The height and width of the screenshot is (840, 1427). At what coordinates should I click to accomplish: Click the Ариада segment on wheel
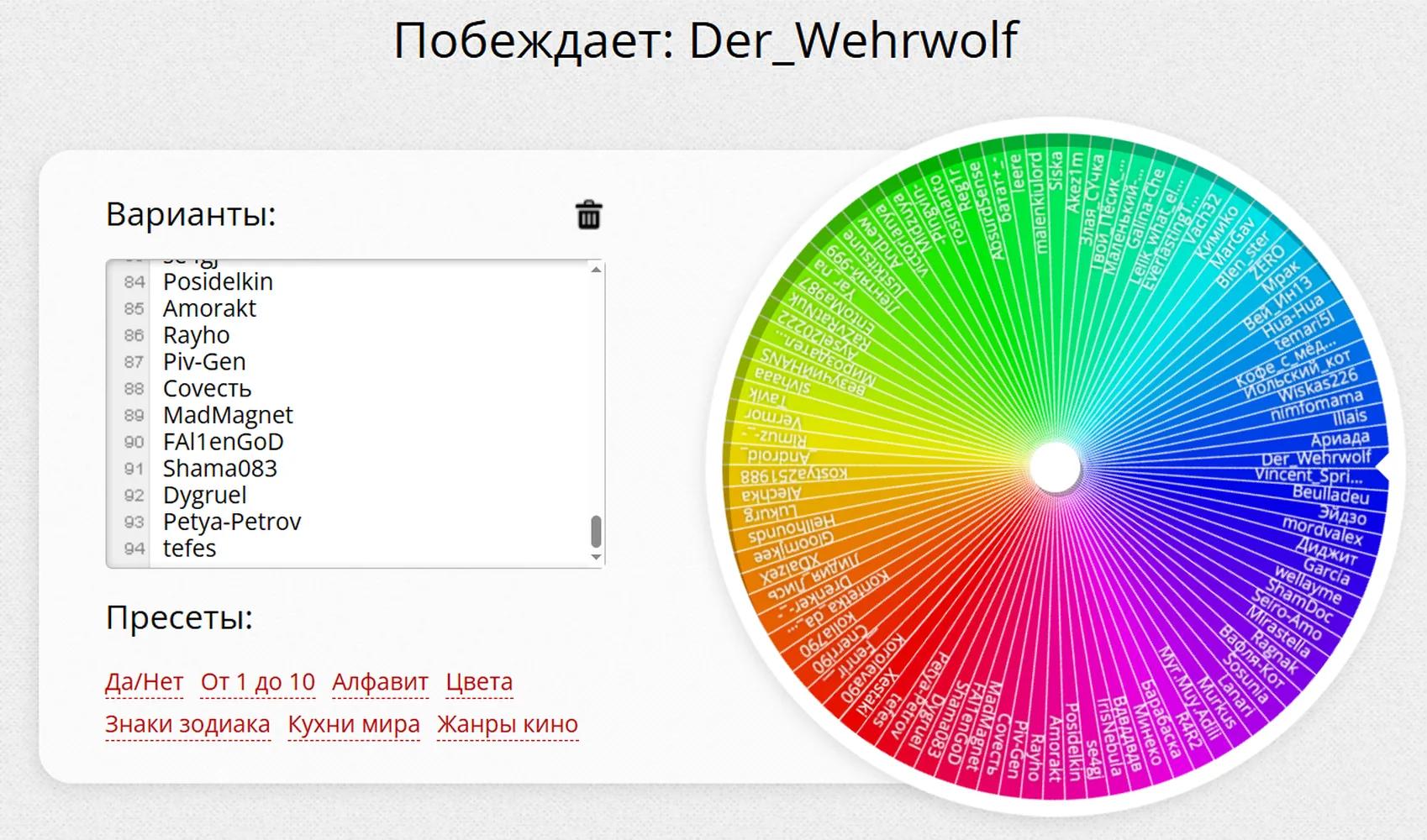point(1340,439)
